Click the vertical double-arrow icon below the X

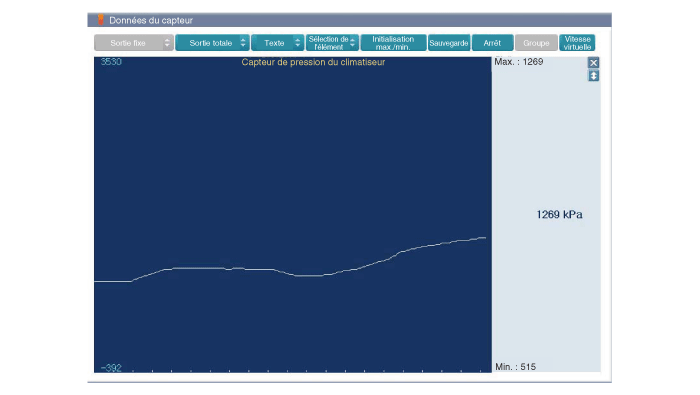point(593,76)
